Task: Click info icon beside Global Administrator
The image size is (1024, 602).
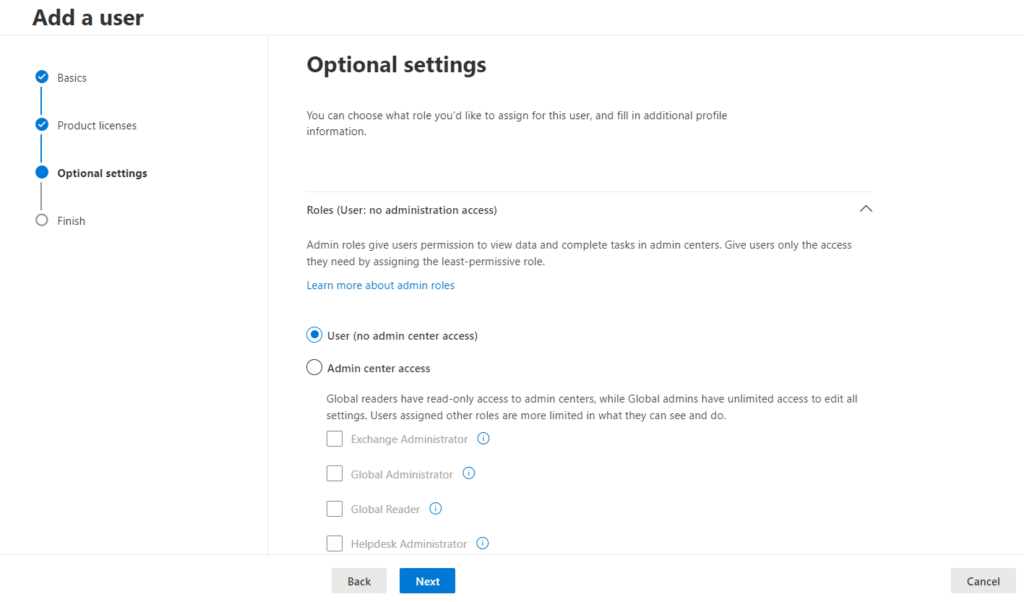Action: coord(469,474)
